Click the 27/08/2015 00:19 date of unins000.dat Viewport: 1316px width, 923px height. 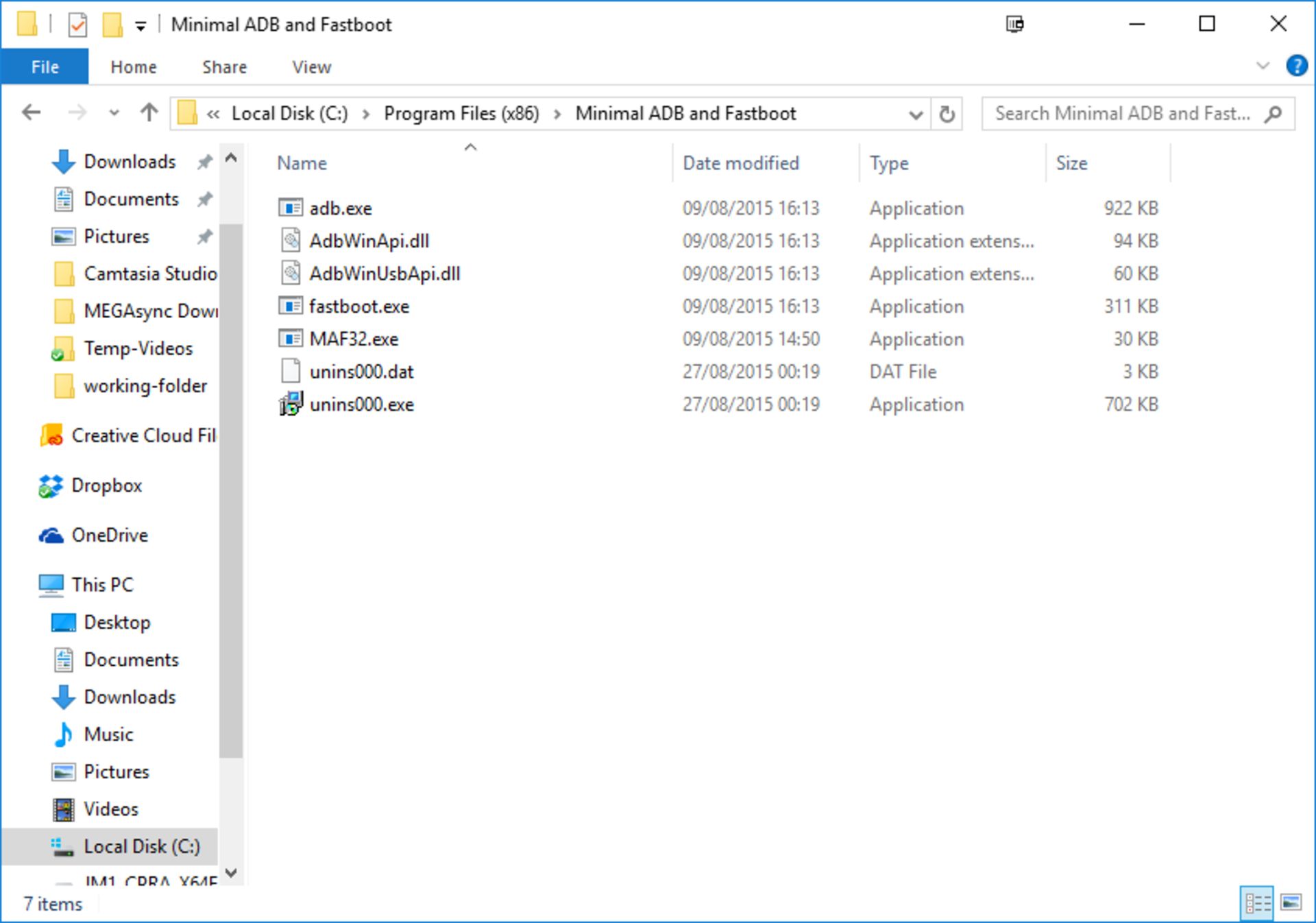(751, 372)
